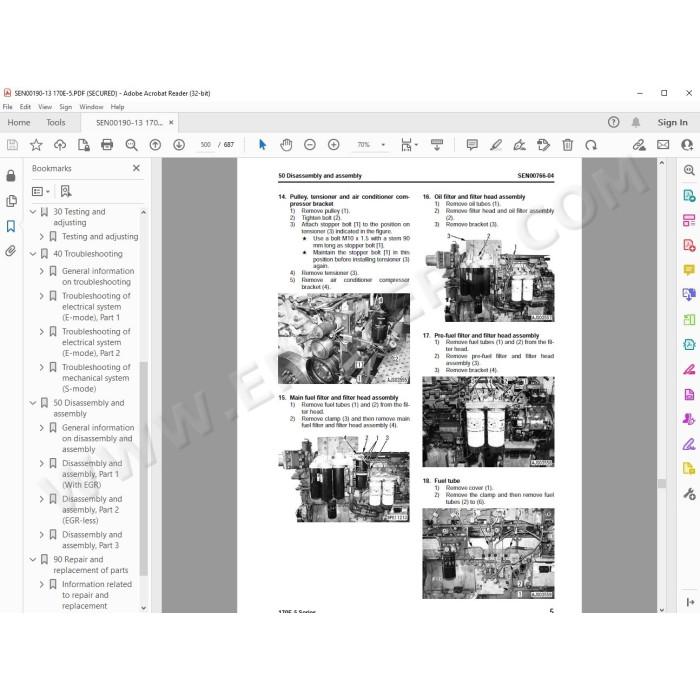
Task: Select the Hand pan tool
Action: 286,145
